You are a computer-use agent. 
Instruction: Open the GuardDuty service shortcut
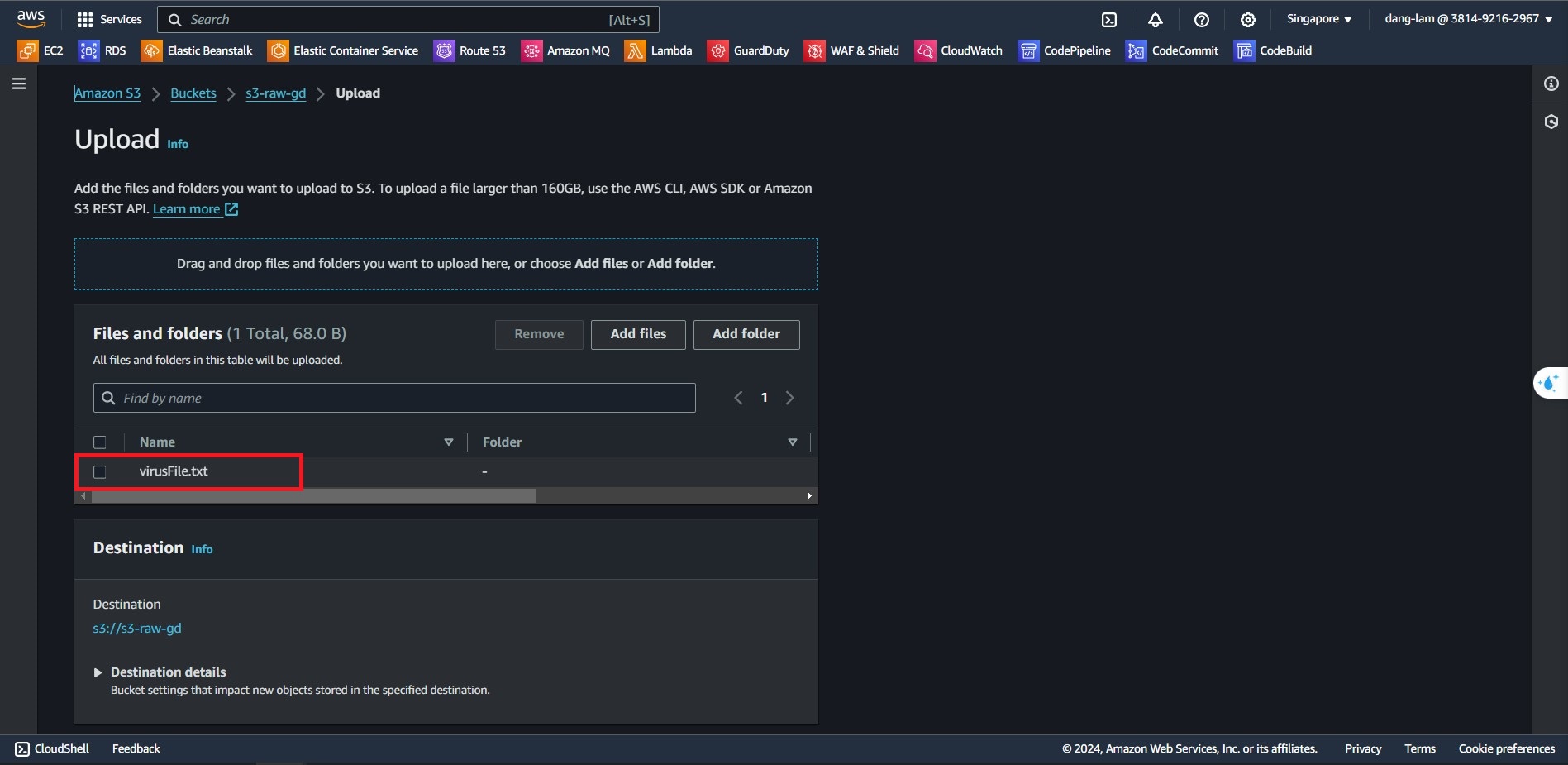(748, 50)
